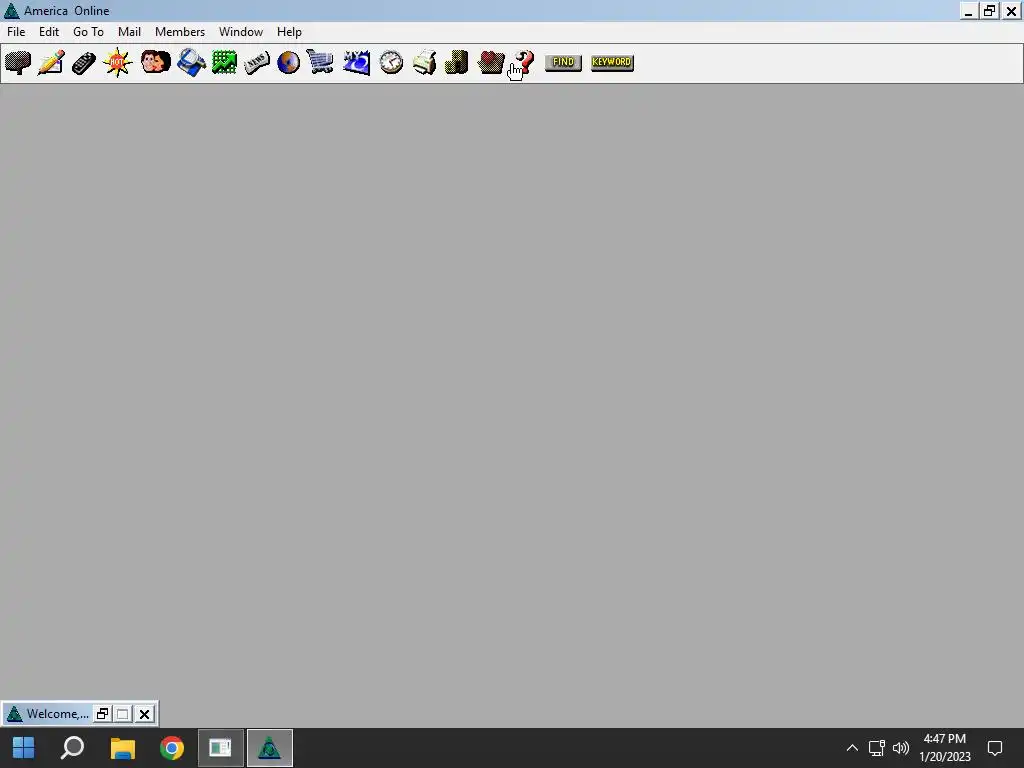
Task: Open the online clock icon
Action: (391, 63)
